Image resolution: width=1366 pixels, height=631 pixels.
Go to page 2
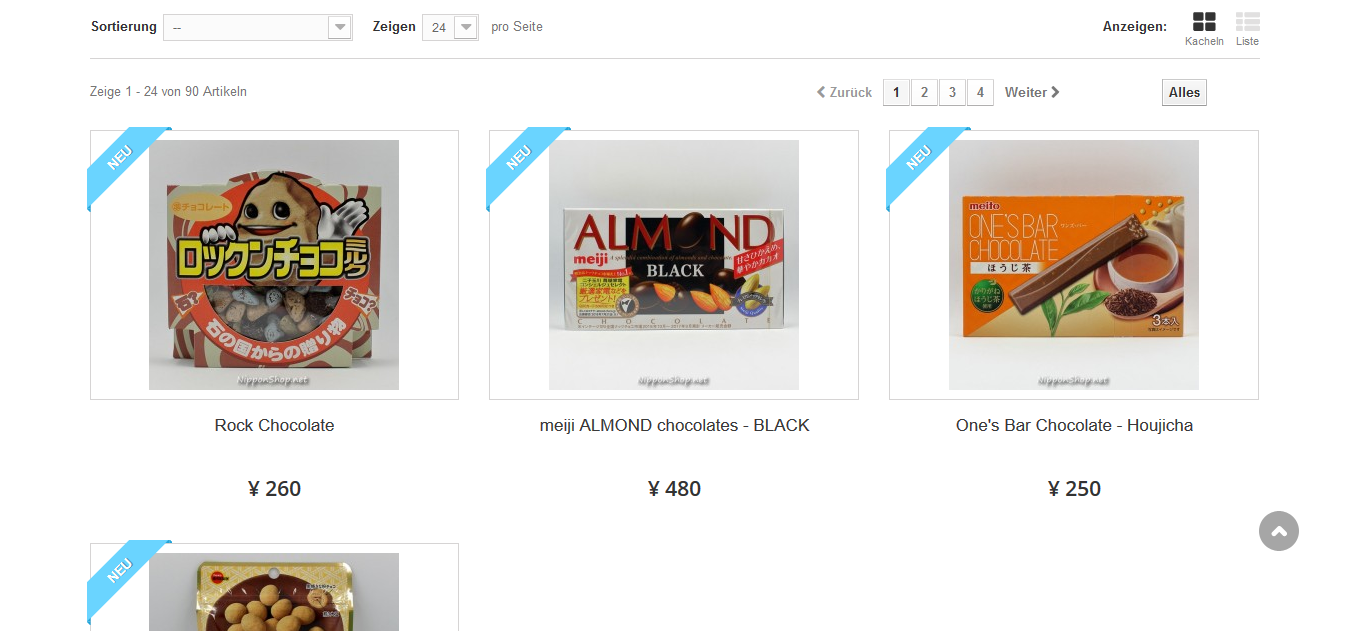tap(924, 92)
